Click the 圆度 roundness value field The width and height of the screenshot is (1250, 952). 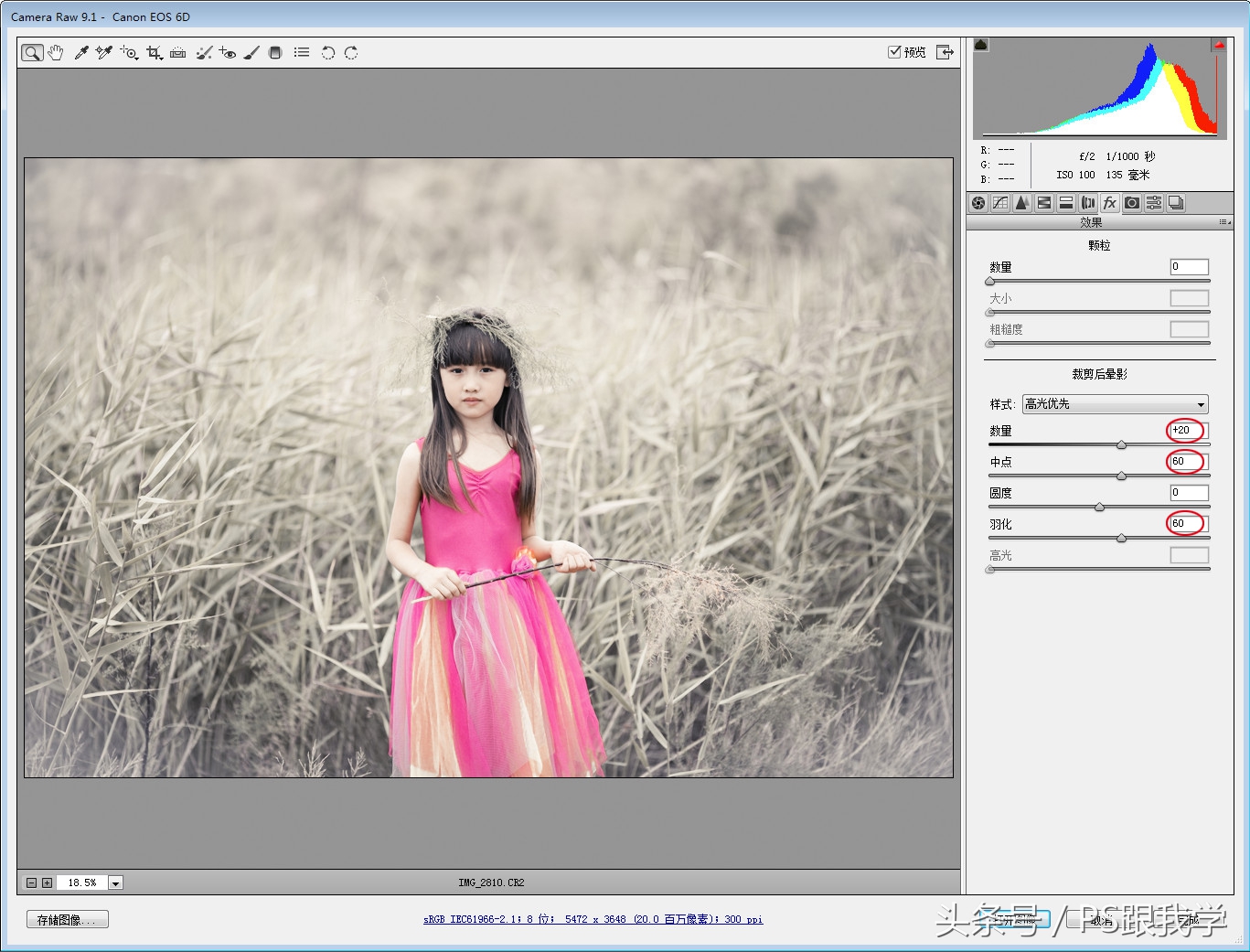click(1189, 493)
